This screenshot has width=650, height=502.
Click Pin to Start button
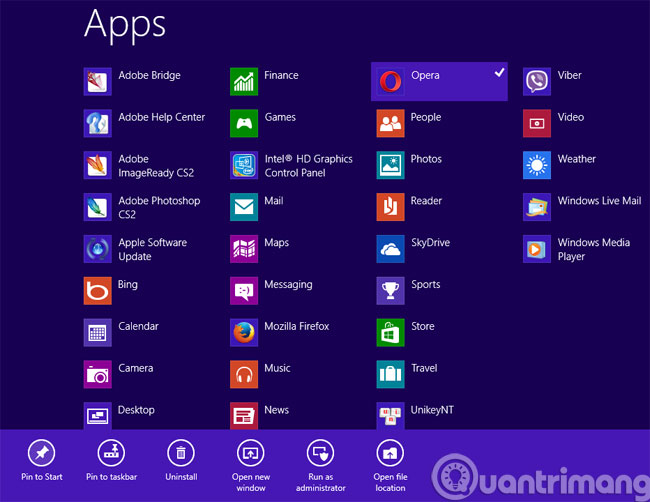42,460
